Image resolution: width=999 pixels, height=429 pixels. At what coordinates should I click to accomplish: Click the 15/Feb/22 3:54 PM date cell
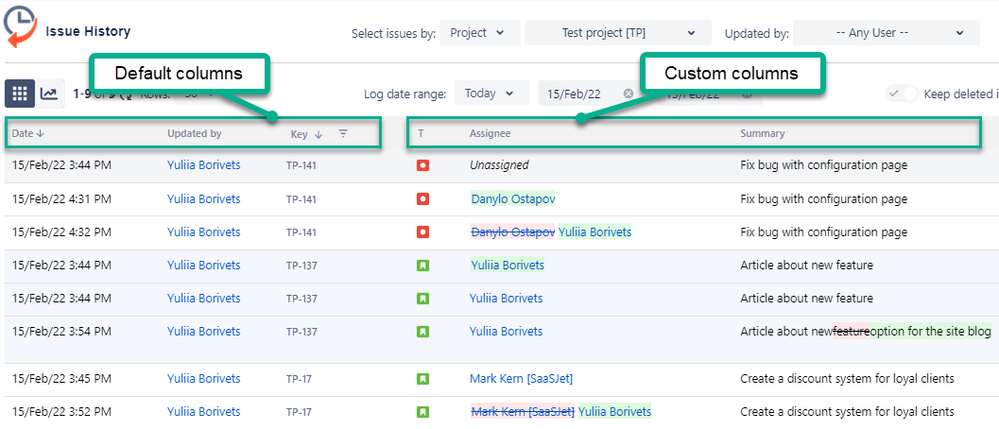click(x=62, y=331)
